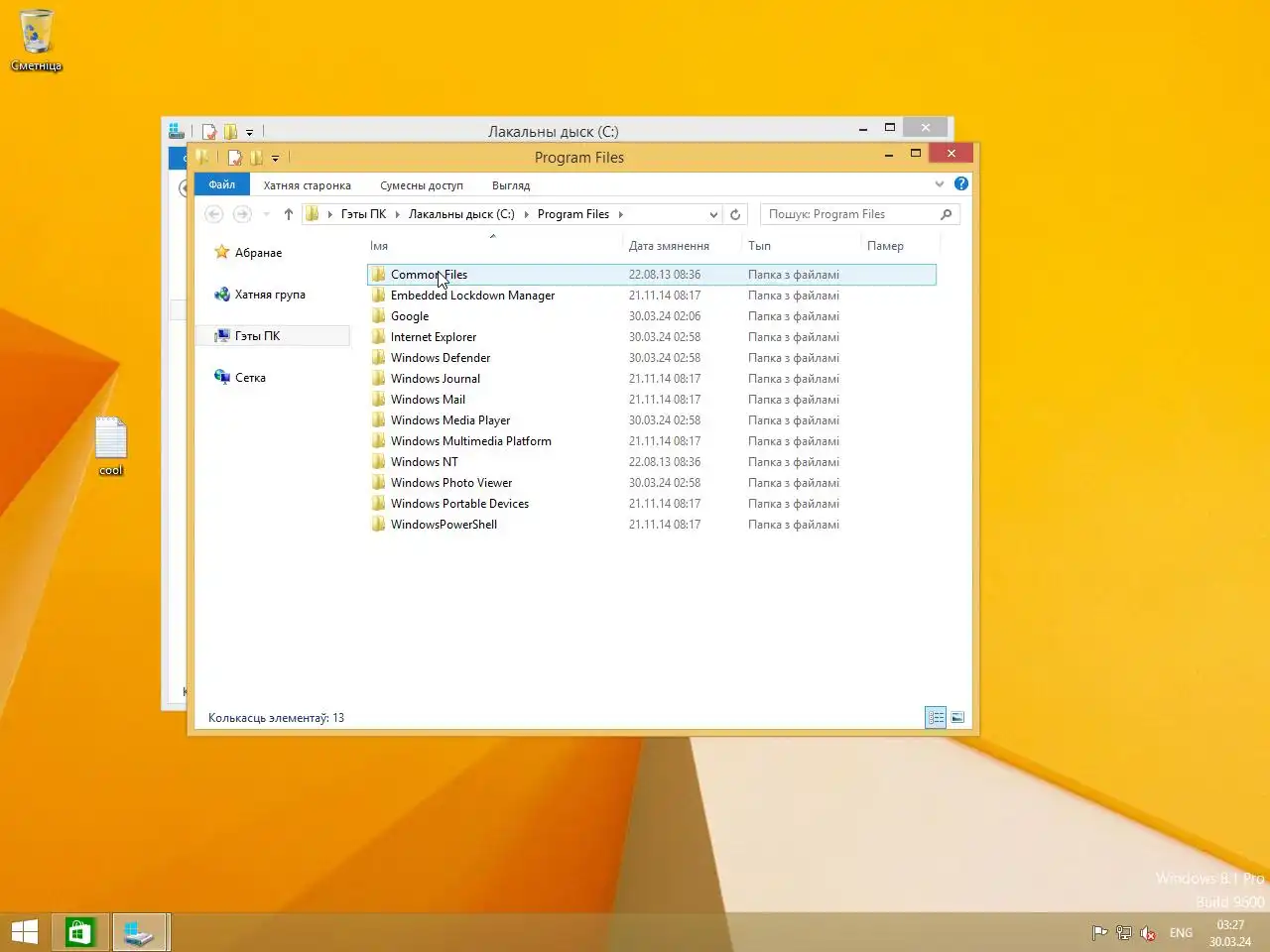Sort by the Тып column header
Image resolution: width=1270 pixels, height=952 pixels.
click(x=759, y=246)
